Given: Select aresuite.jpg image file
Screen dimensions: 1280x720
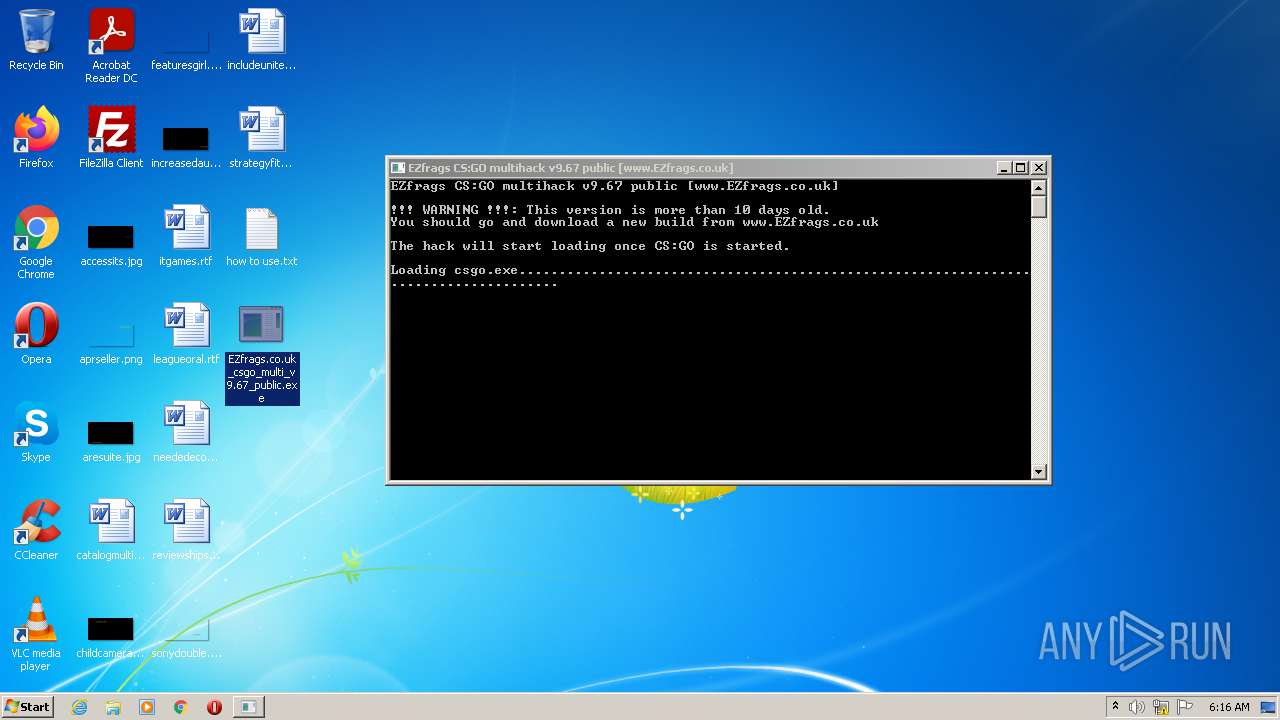Looking at the screenshot, I should tap(111, 439).
